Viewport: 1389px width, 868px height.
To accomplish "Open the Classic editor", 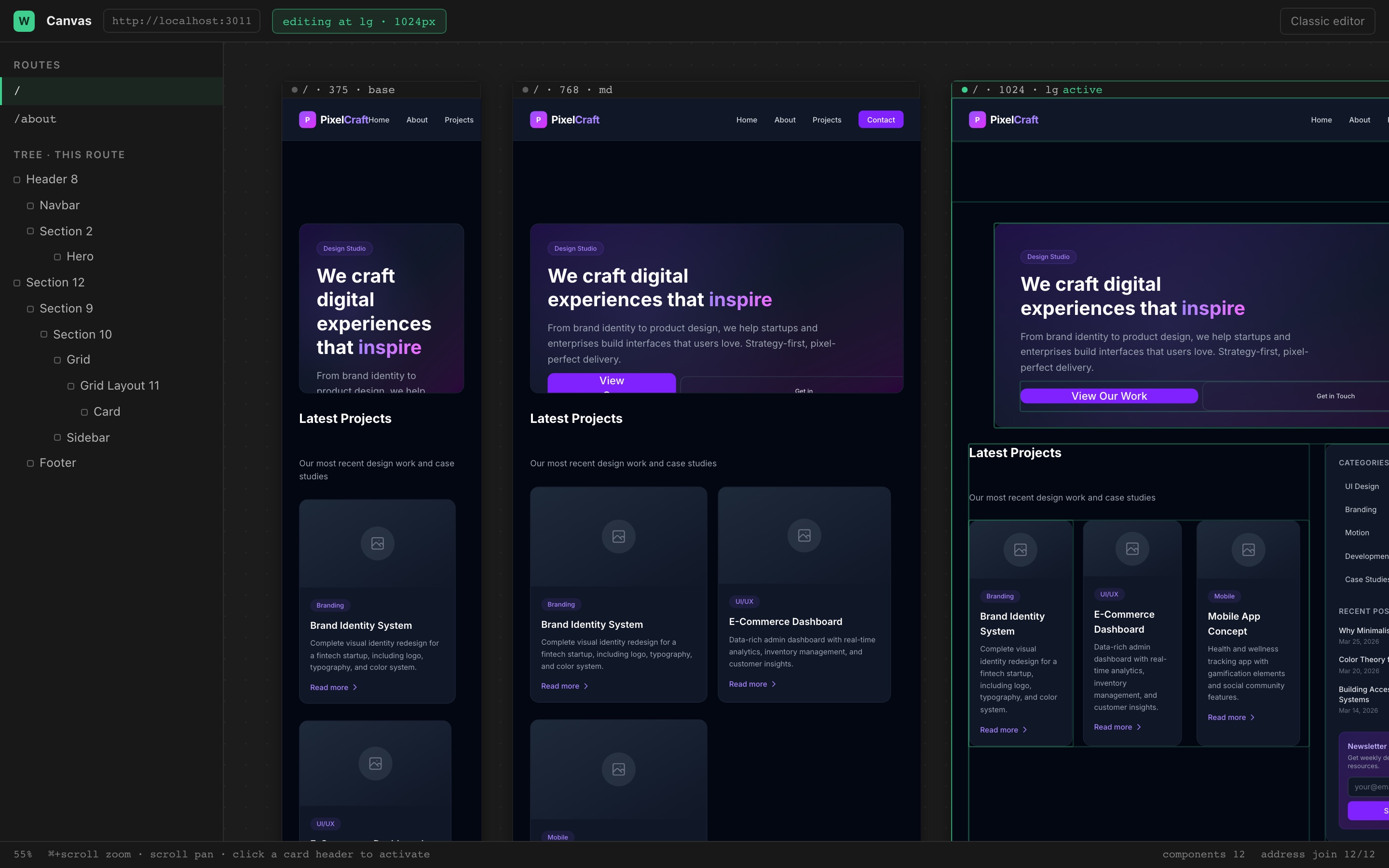I will [1327, 21].
